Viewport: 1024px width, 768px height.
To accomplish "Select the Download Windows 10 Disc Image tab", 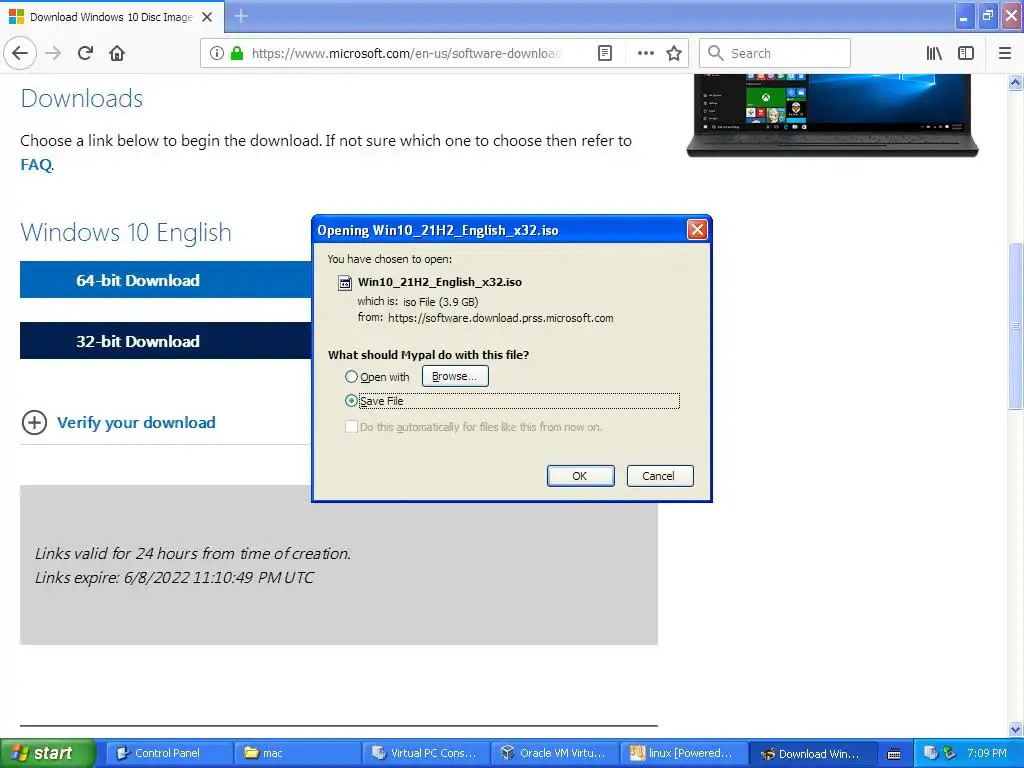I will [x=111, y=17].
